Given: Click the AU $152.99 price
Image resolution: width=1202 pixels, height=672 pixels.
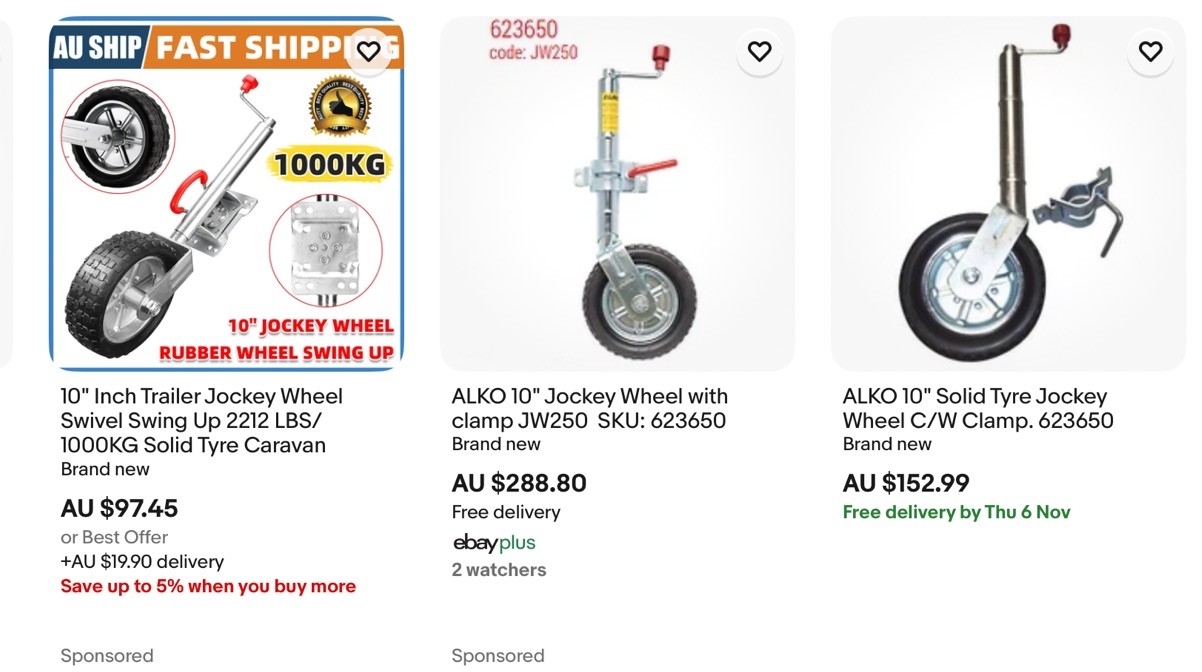Looking at the screenshot, I should tap(906, 483).
